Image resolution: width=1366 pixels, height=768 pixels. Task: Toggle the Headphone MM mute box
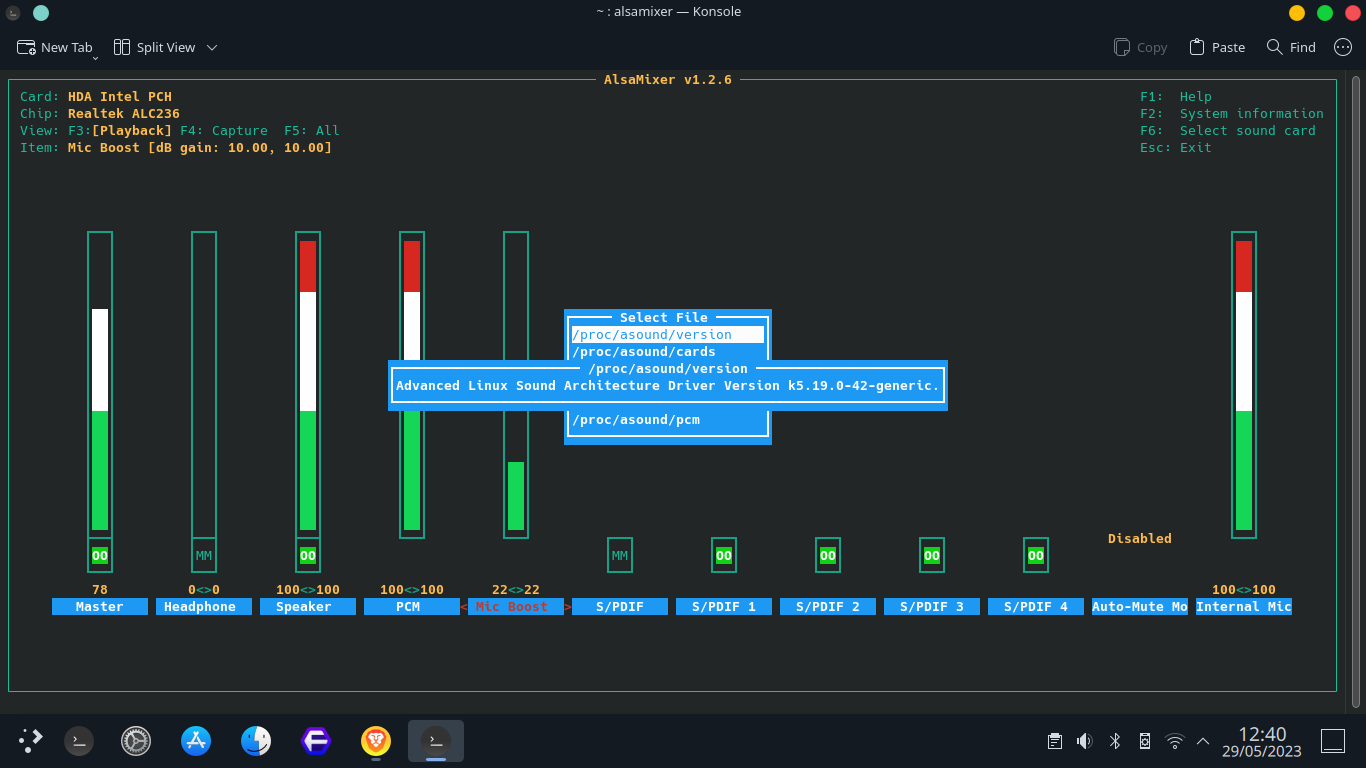click(204, 555)
